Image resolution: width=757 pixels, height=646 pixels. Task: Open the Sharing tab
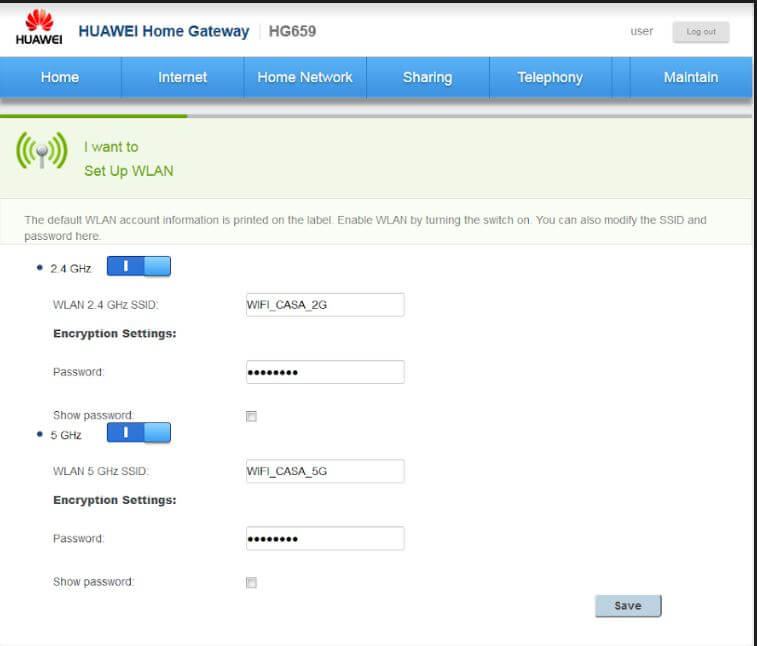click(x=427, y=77)
